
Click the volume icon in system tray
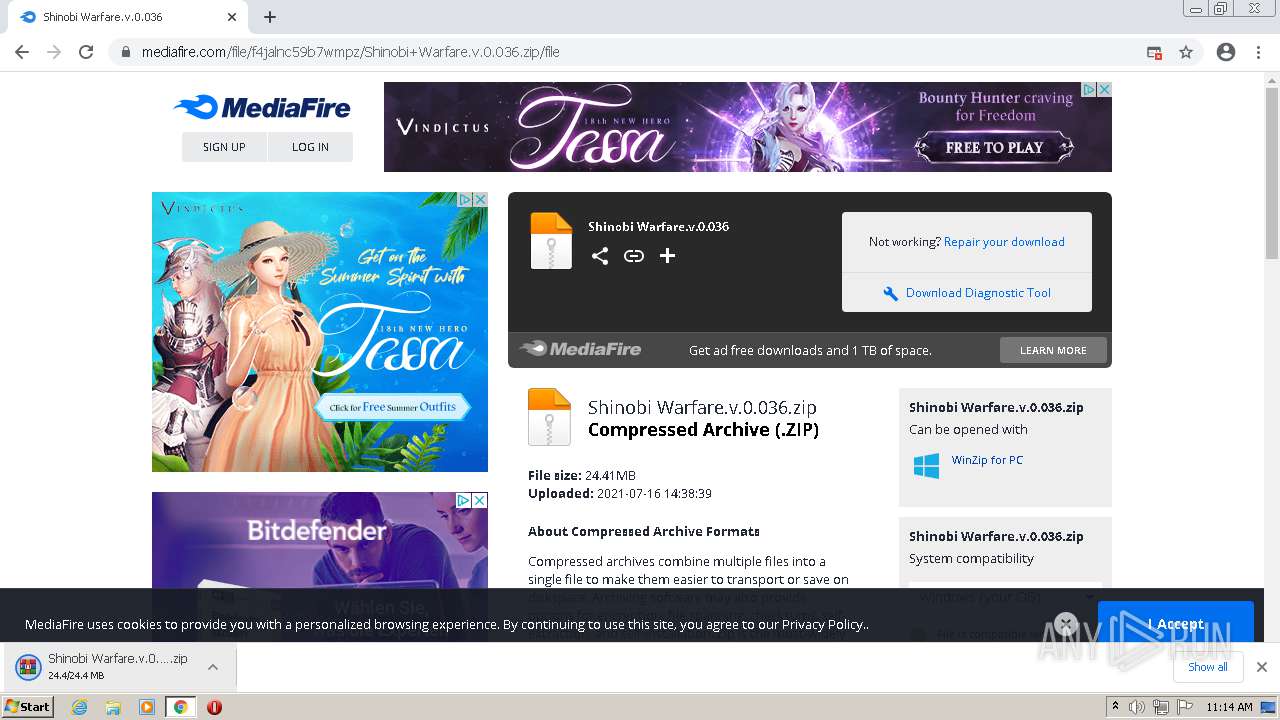(1137, 707)
